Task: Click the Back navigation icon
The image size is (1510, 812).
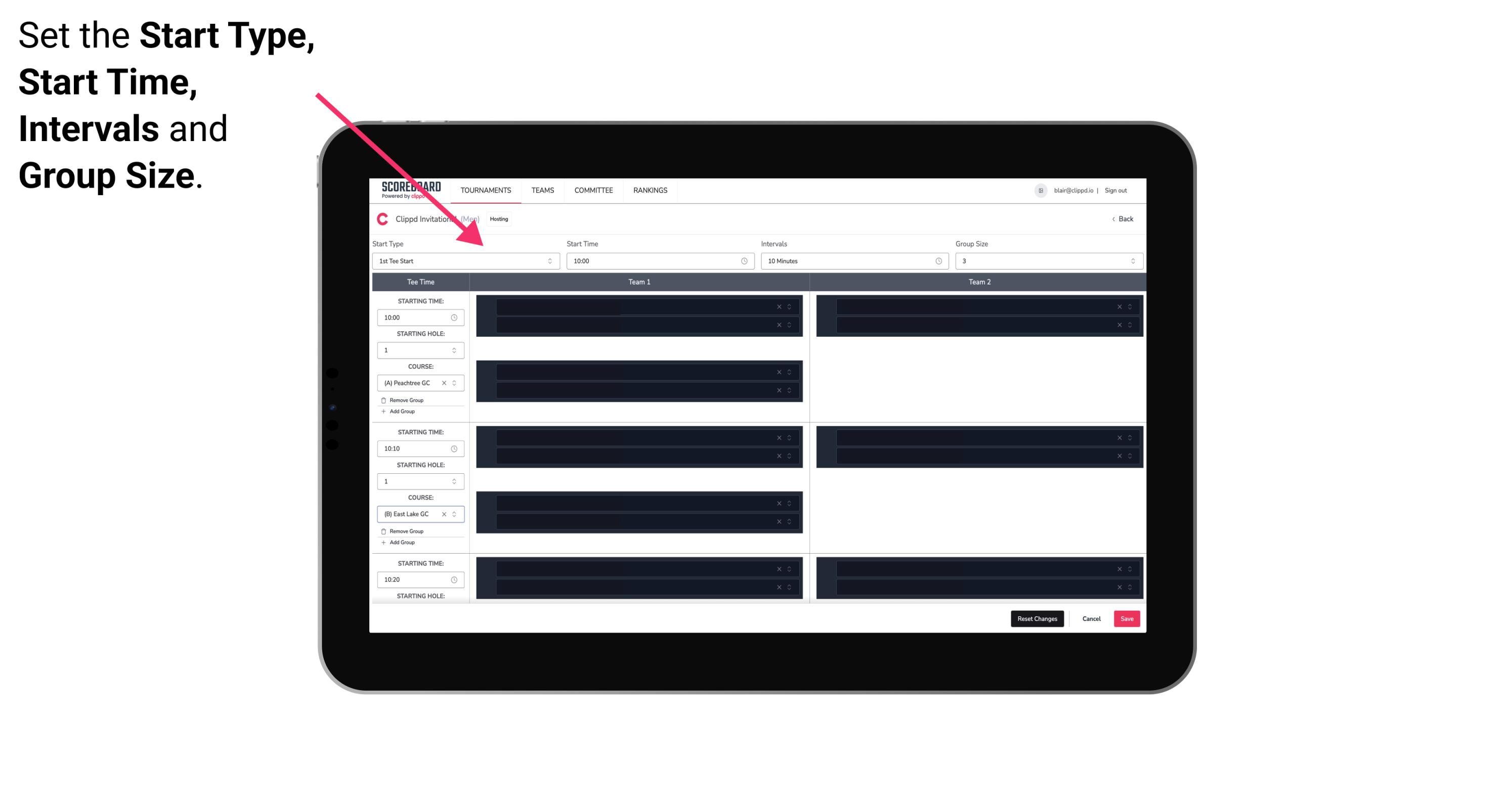Action: (x=1111, y=218)
